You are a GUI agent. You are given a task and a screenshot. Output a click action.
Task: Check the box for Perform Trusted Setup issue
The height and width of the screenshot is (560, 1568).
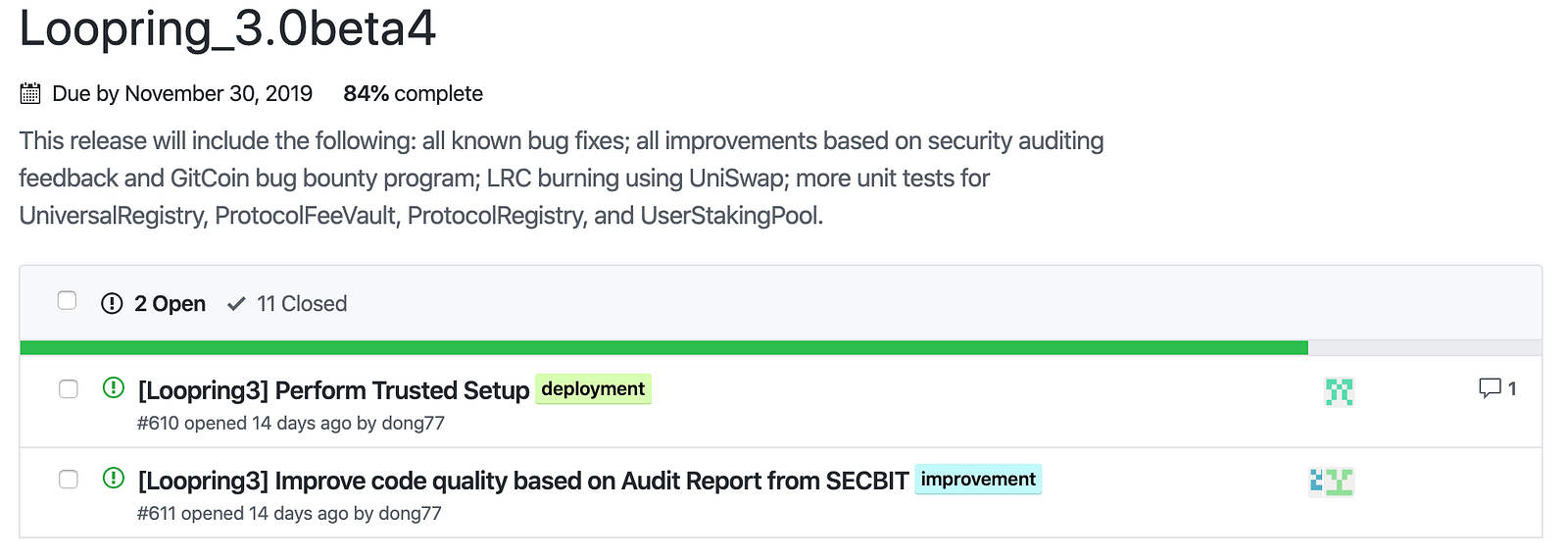(x=69, y=389)
